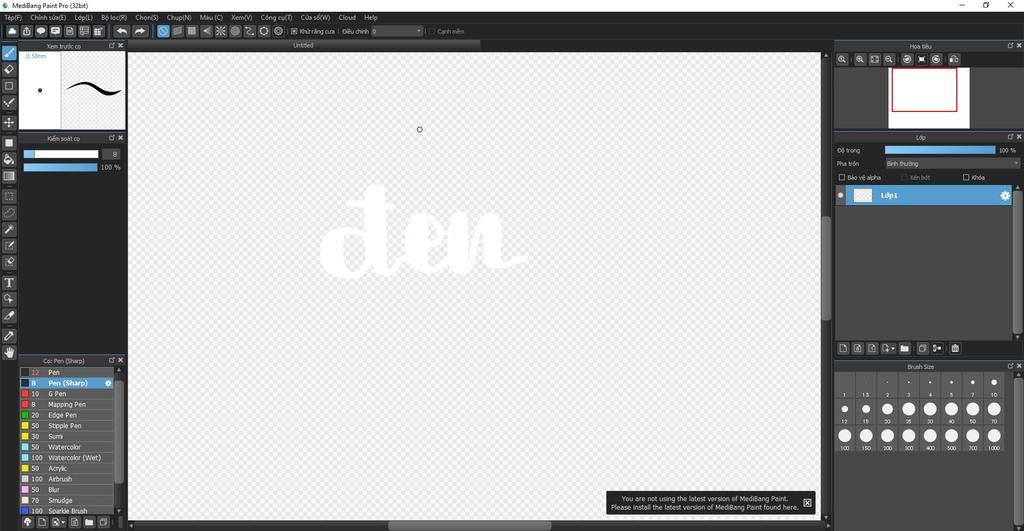Screen dimensions: 1024x531
Task: Enable the circle snap guide icon
Action: tap(235, 31)
